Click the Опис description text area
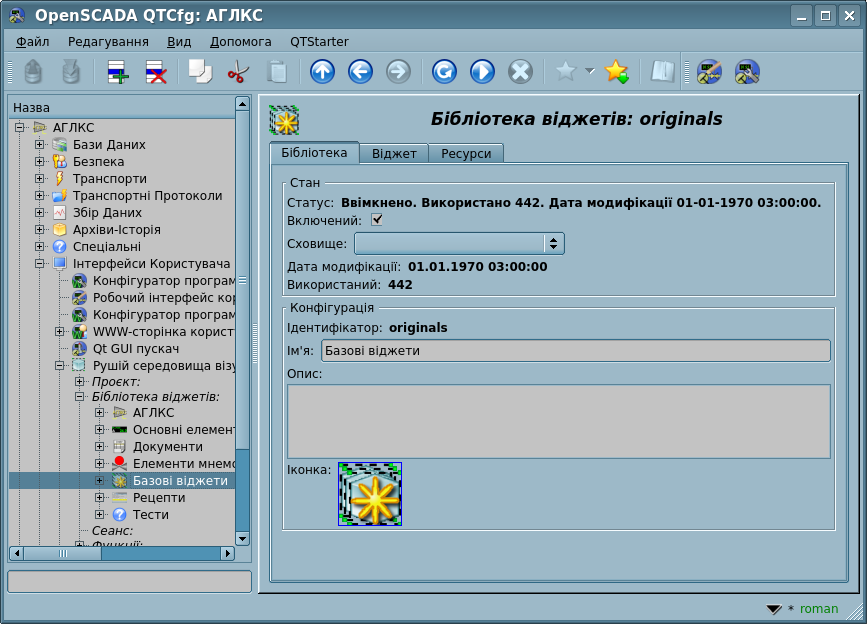The image size is (867, 624). pos(559,422)
